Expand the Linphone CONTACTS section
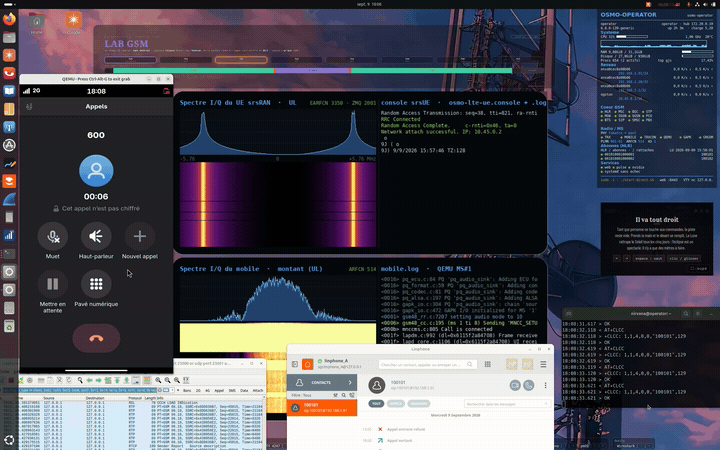 tap(322, 382)
